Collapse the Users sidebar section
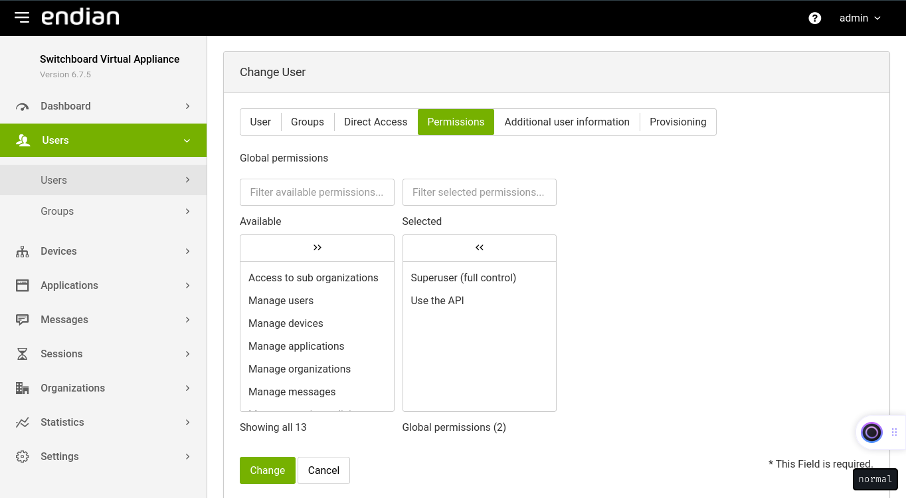This screenshot has height=498, width=906. (187, 141)
